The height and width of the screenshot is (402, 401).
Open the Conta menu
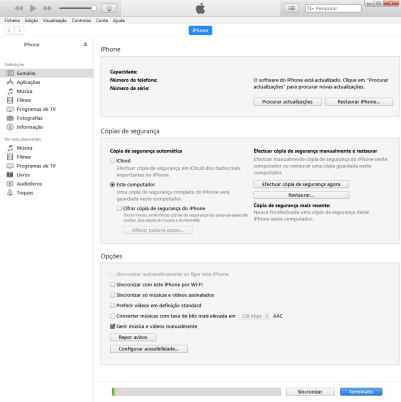102,20
